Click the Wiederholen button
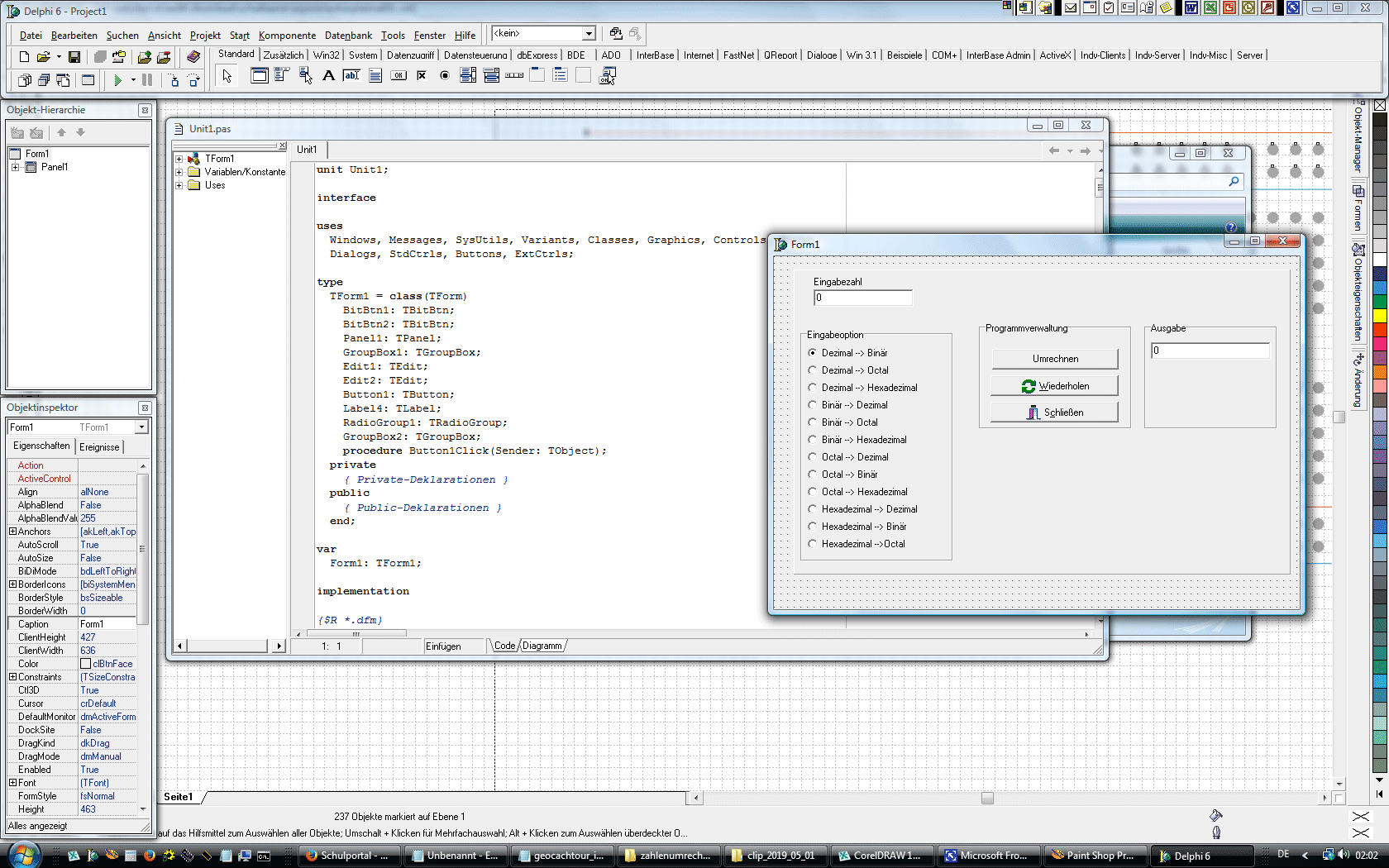This screenshot has width=1389, height=868. coord(1055,386)
